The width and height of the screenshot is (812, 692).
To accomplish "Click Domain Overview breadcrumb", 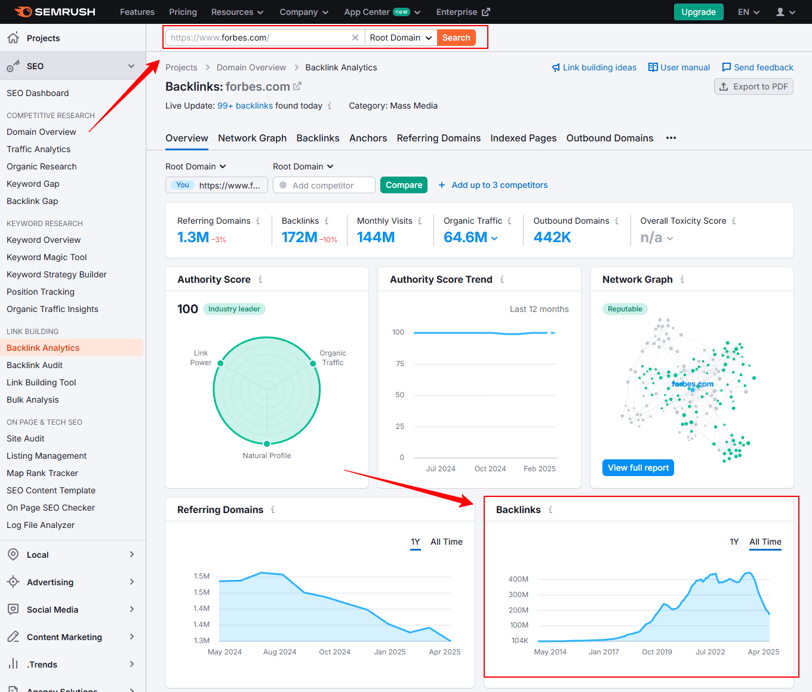I will point(251,67).
